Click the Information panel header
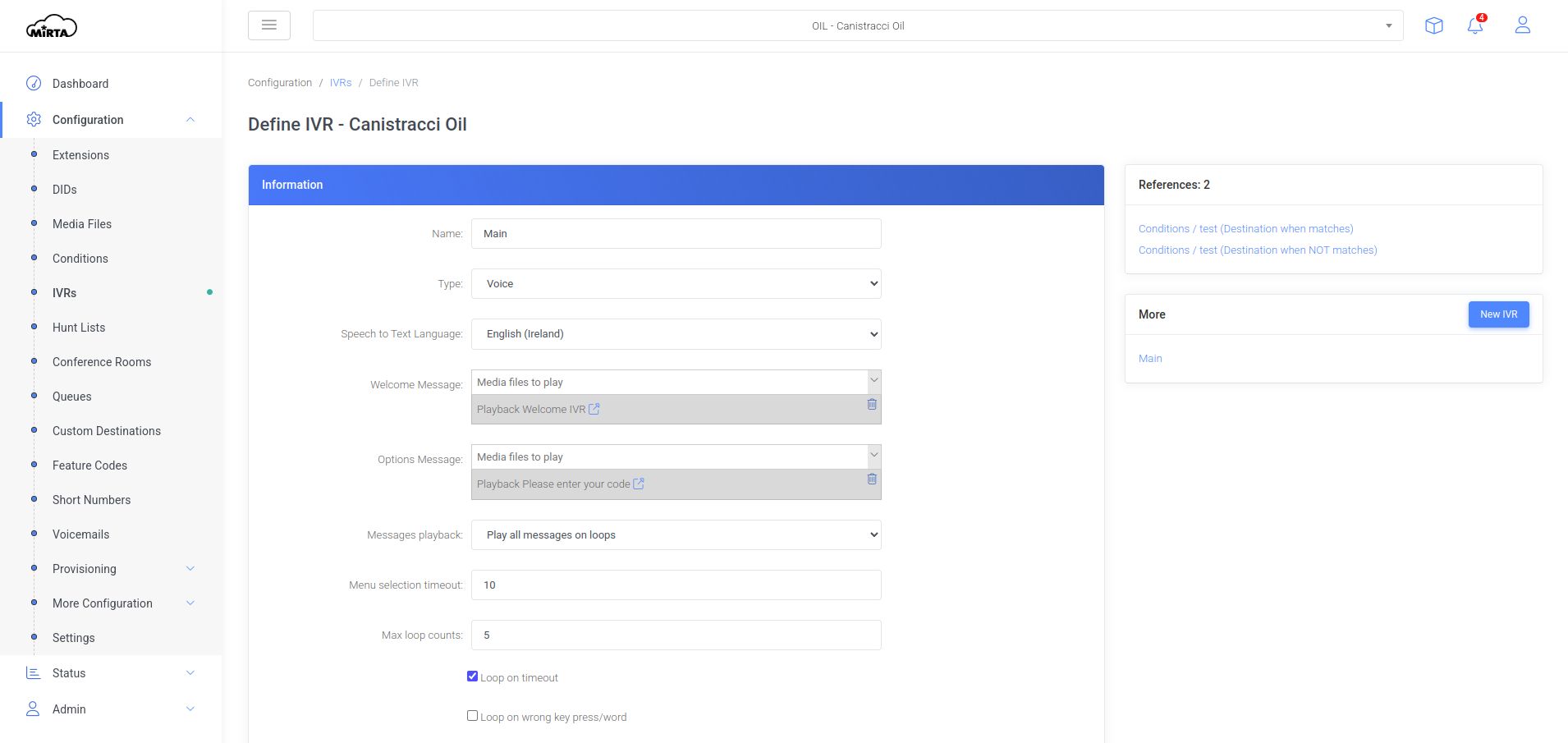This screenshot has width=1568, height=743. tap(676, 185)
